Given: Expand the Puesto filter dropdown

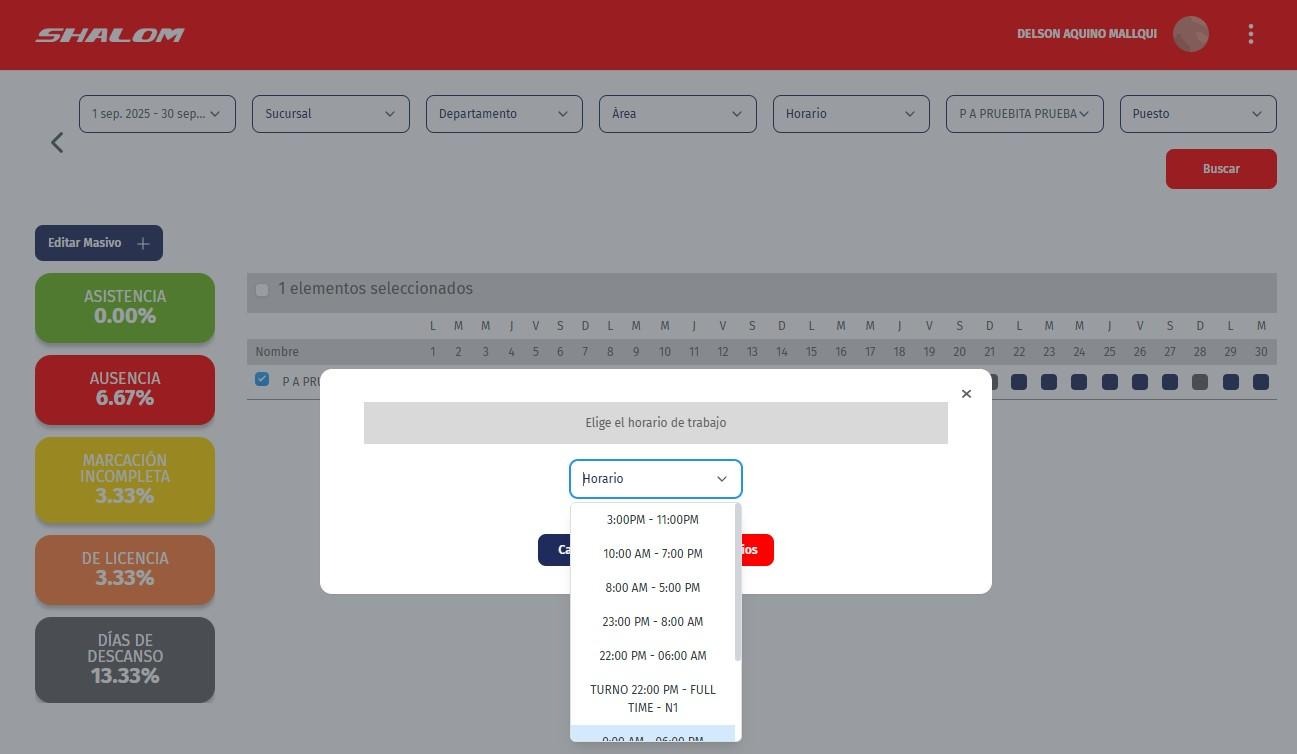Looking at the screenshot, I should [1197, 114].
